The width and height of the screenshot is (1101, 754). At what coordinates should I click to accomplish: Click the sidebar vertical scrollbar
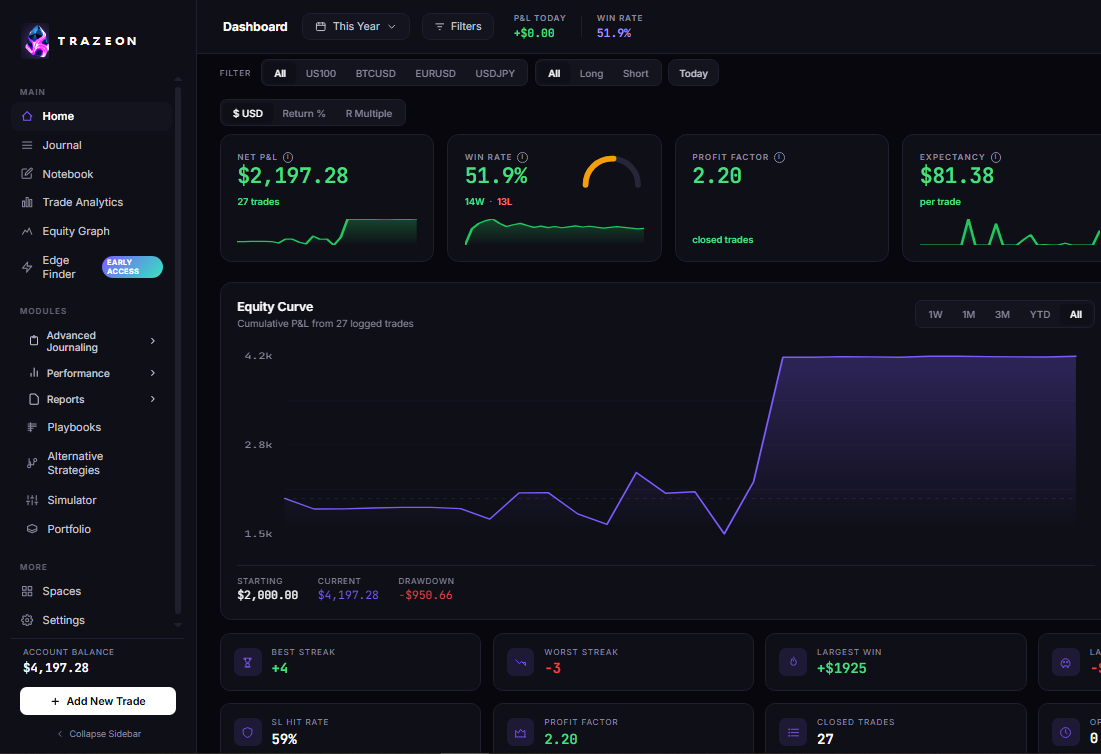pyautogui.click(x=178, y=351)
